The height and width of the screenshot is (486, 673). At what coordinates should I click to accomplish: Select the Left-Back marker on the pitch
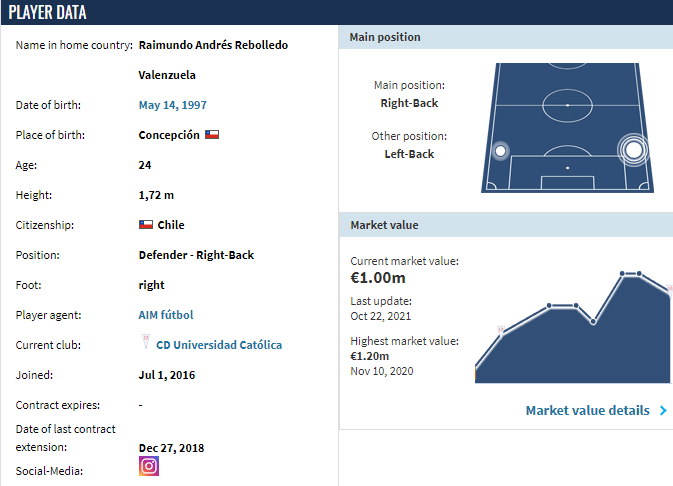[x=500, y=151]
